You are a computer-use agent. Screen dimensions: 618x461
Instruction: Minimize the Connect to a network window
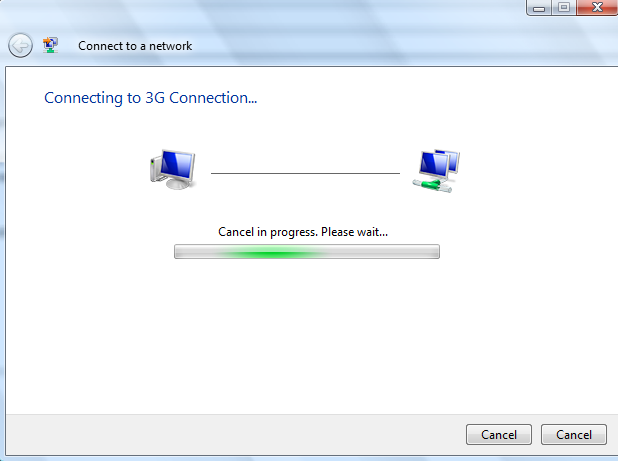click(539, 7)
